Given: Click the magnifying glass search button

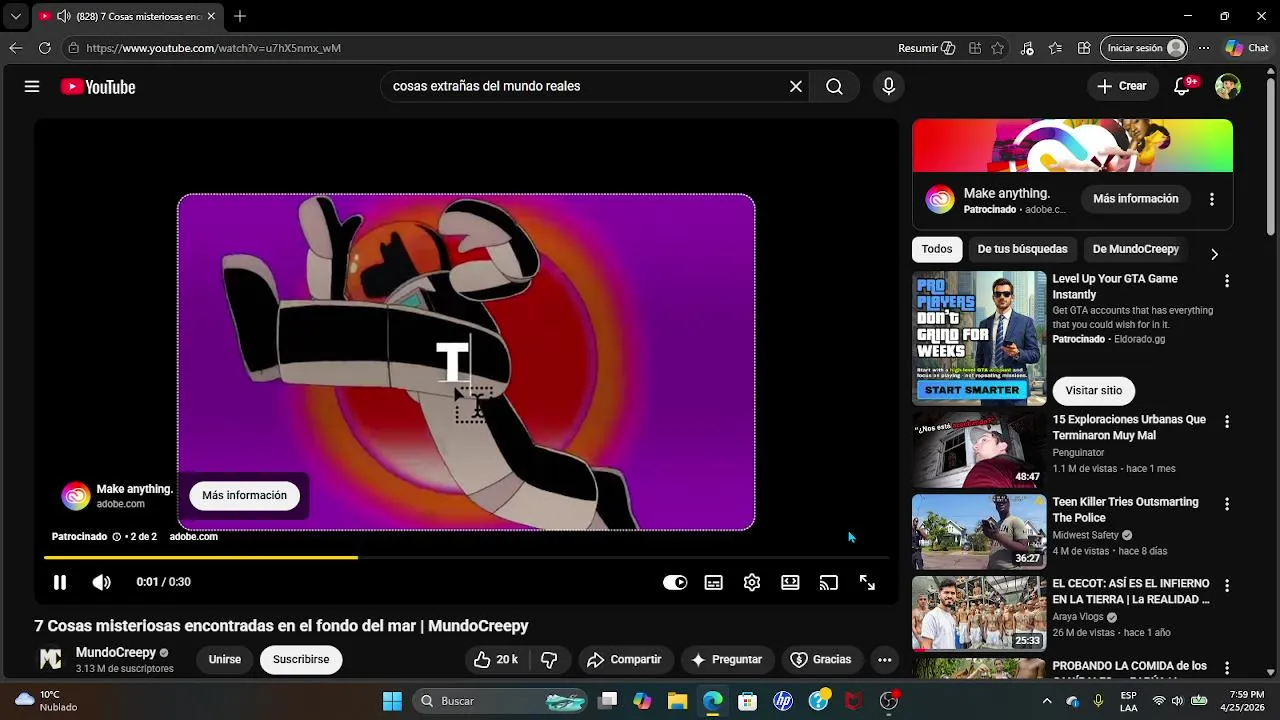Looking at the screenshot, I should 834,87.
